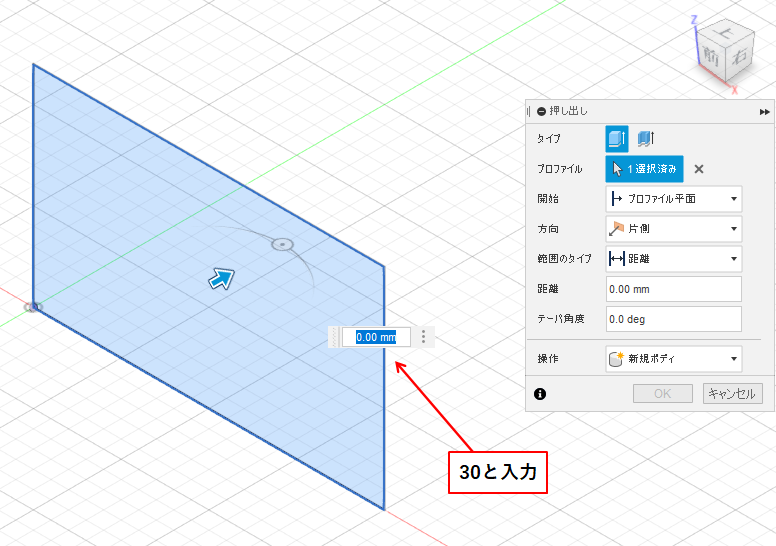Click the blue extrude direction arrow manipulator
The height and width of the screenshot is (546, 776).
221,279
